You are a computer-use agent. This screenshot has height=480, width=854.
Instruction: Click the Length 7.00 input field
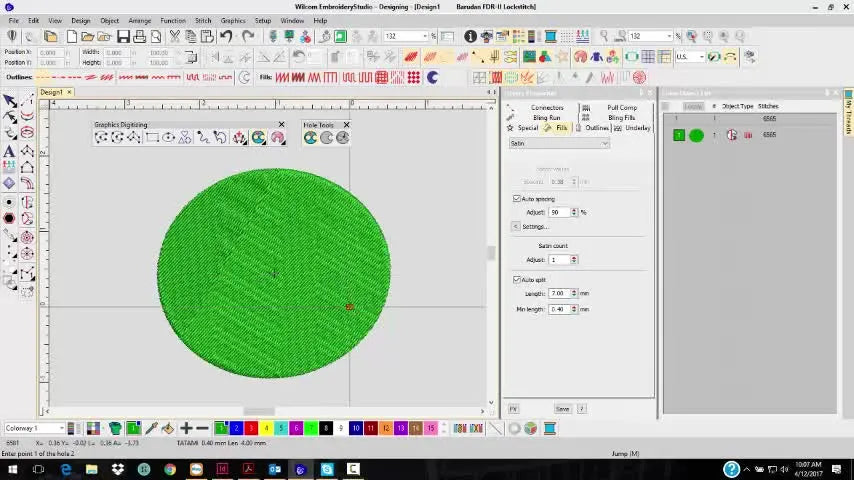[559, 293]
